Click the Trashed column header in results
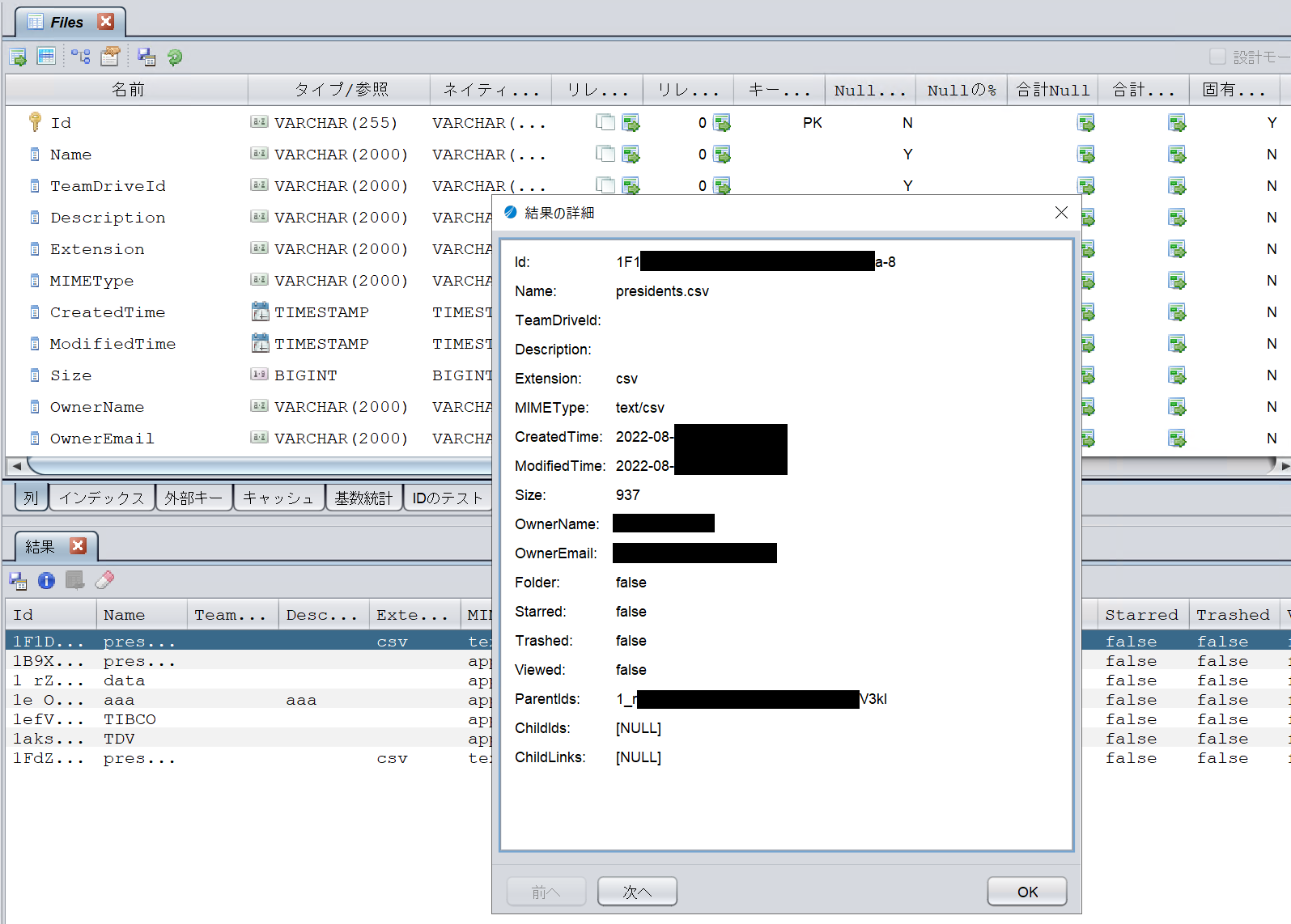The image size is (1291, 924). coord(1234,615)
